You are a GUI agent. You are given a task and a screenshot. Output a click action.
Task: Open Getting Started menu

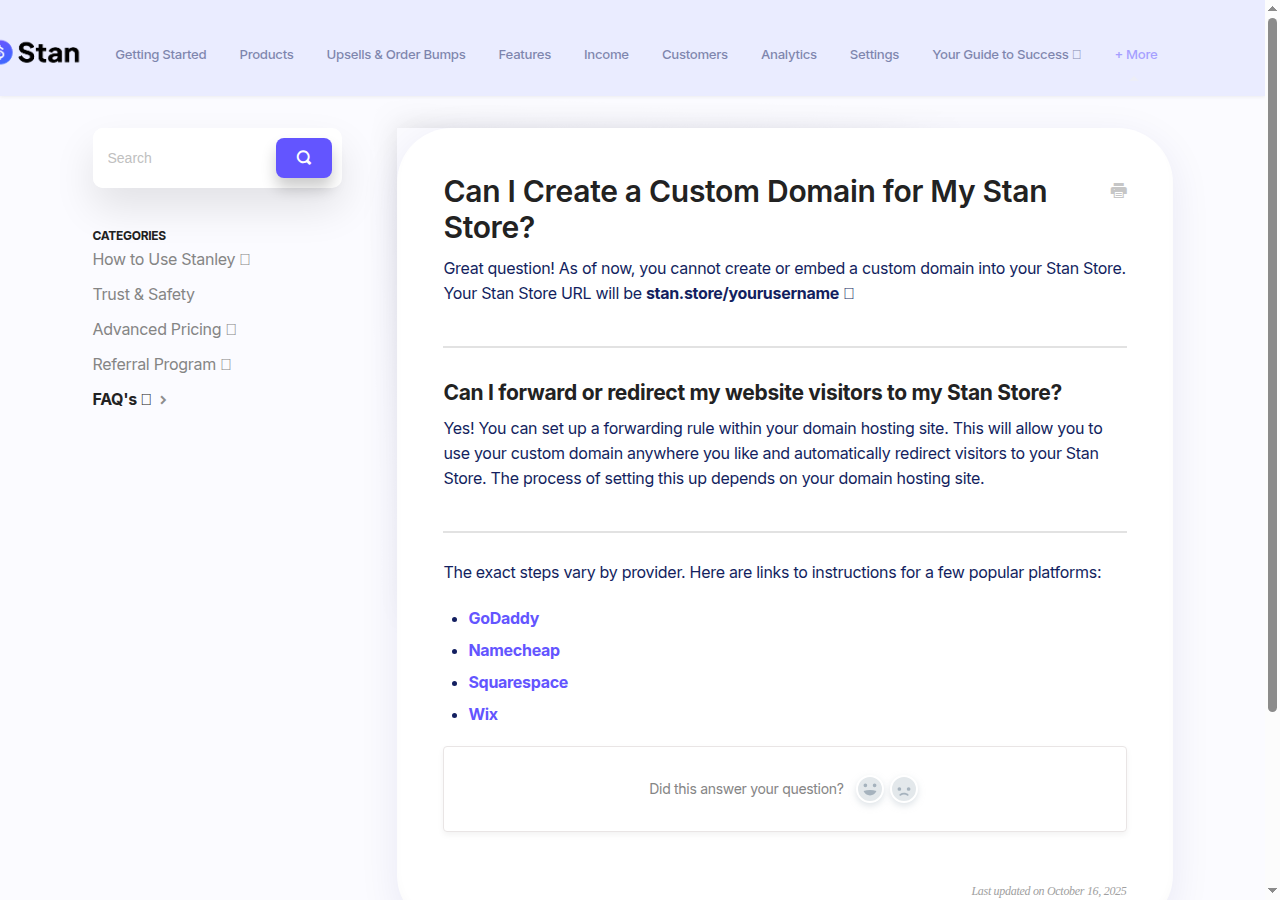161,55
